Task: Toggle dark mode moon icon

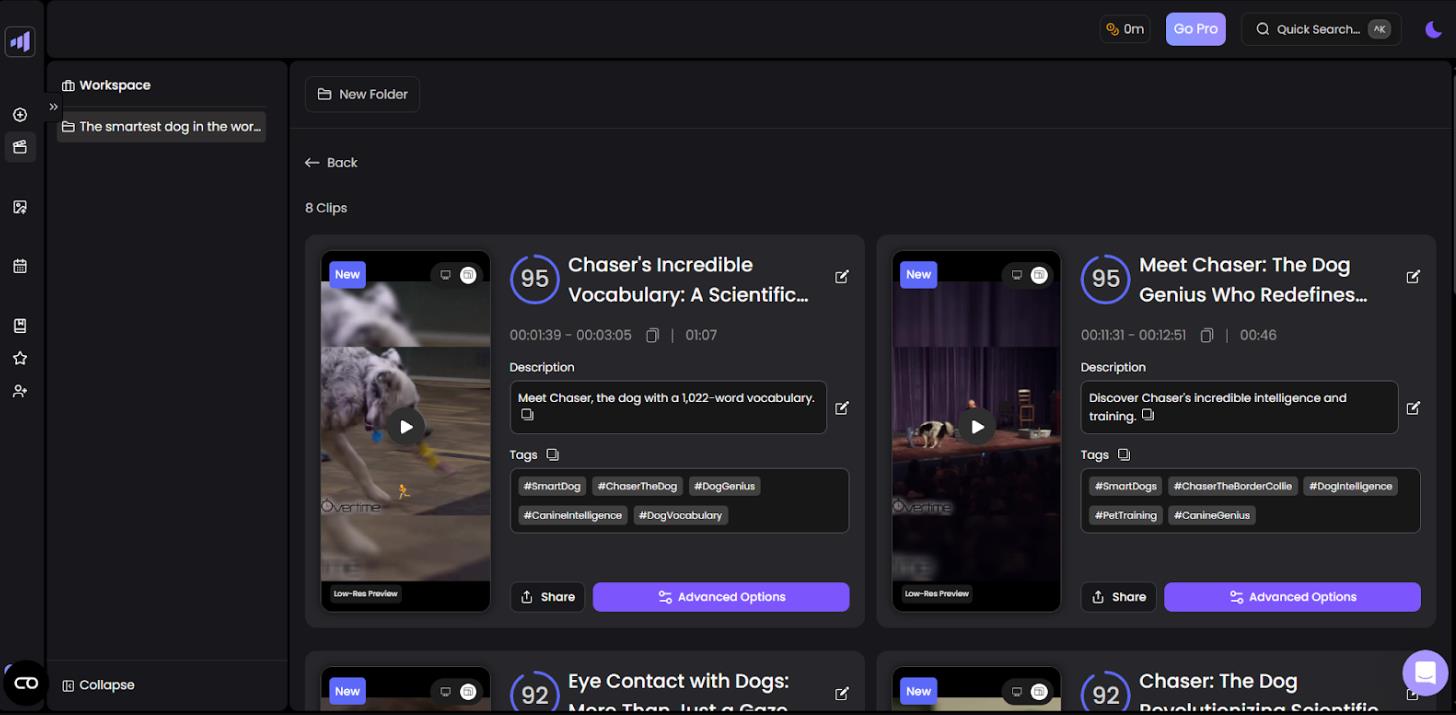Action: pyautogui.click(x=1434, y=29)
